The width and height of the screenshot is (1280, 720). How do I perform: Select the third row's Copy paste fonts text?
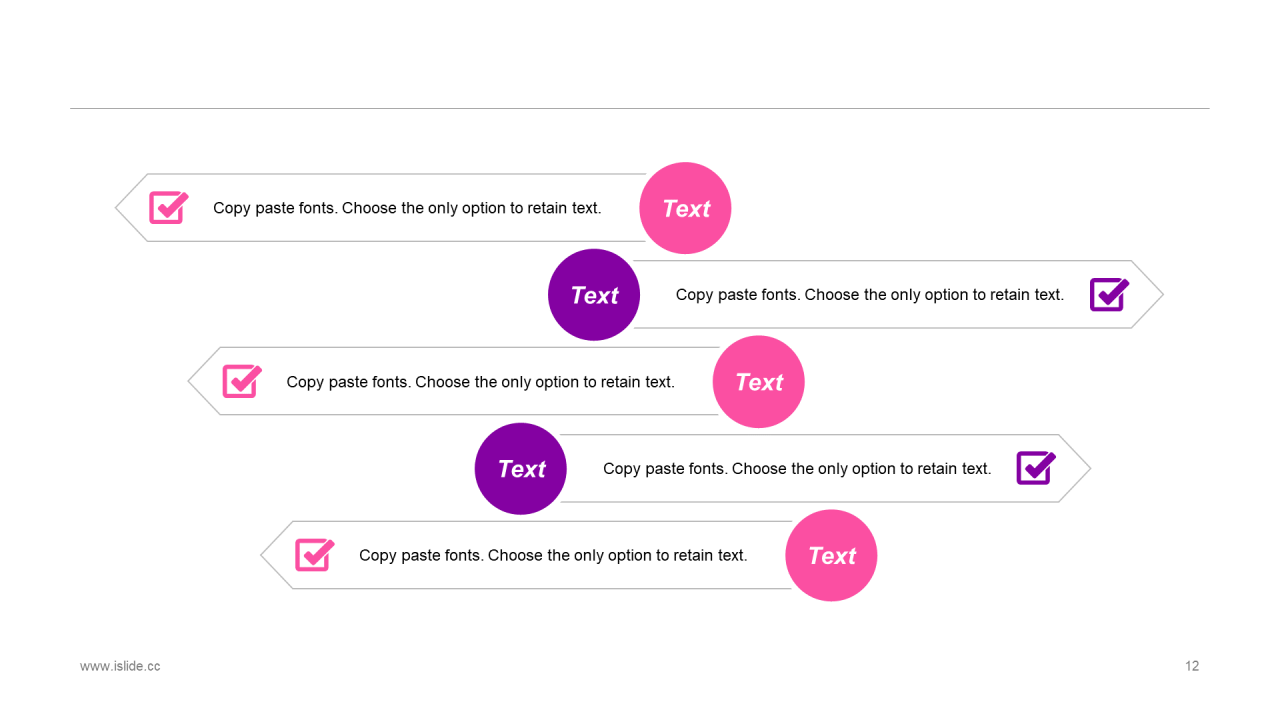(x=480, y=382)
